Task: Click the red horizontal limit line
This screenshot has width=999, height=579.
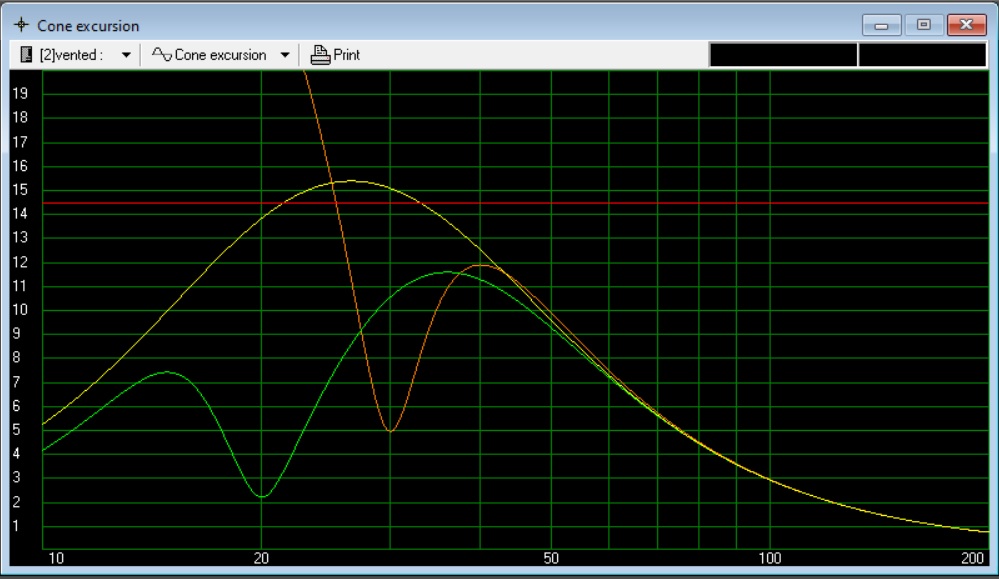Action: tap(600, 203)
